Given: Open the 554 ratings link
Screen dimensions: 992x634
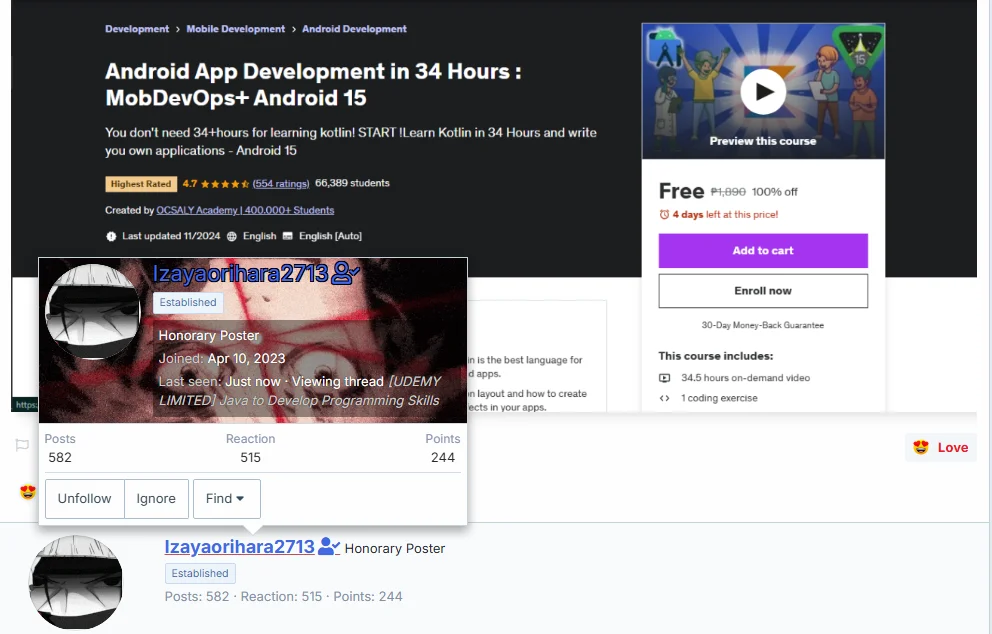Looking at the screenshot, I should point(281,183).
